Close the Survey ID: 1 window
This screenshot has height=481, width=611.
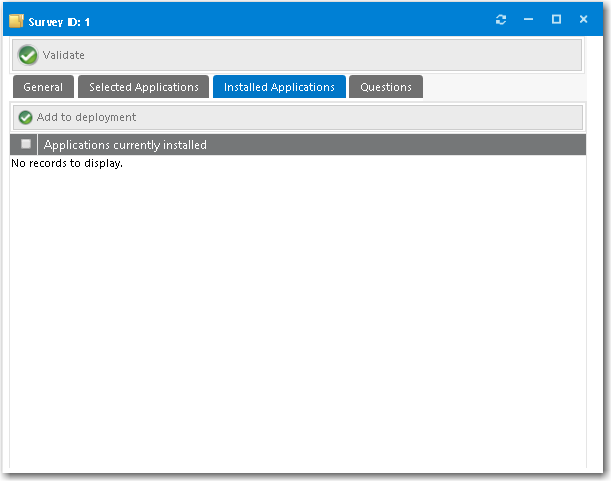(x=583, y=19)
